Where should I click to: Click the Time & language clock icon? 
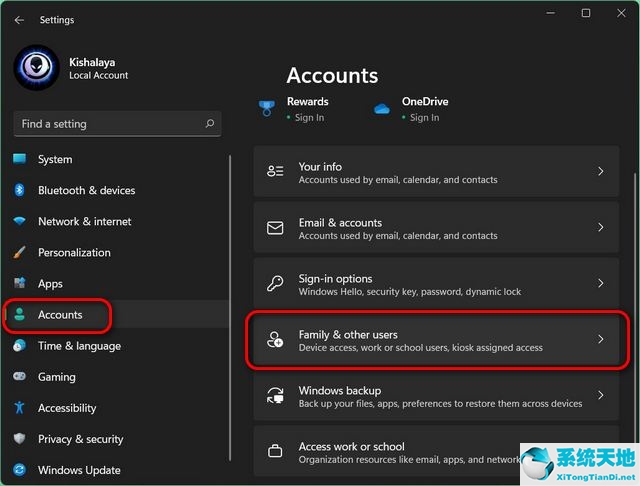[19, 345]
